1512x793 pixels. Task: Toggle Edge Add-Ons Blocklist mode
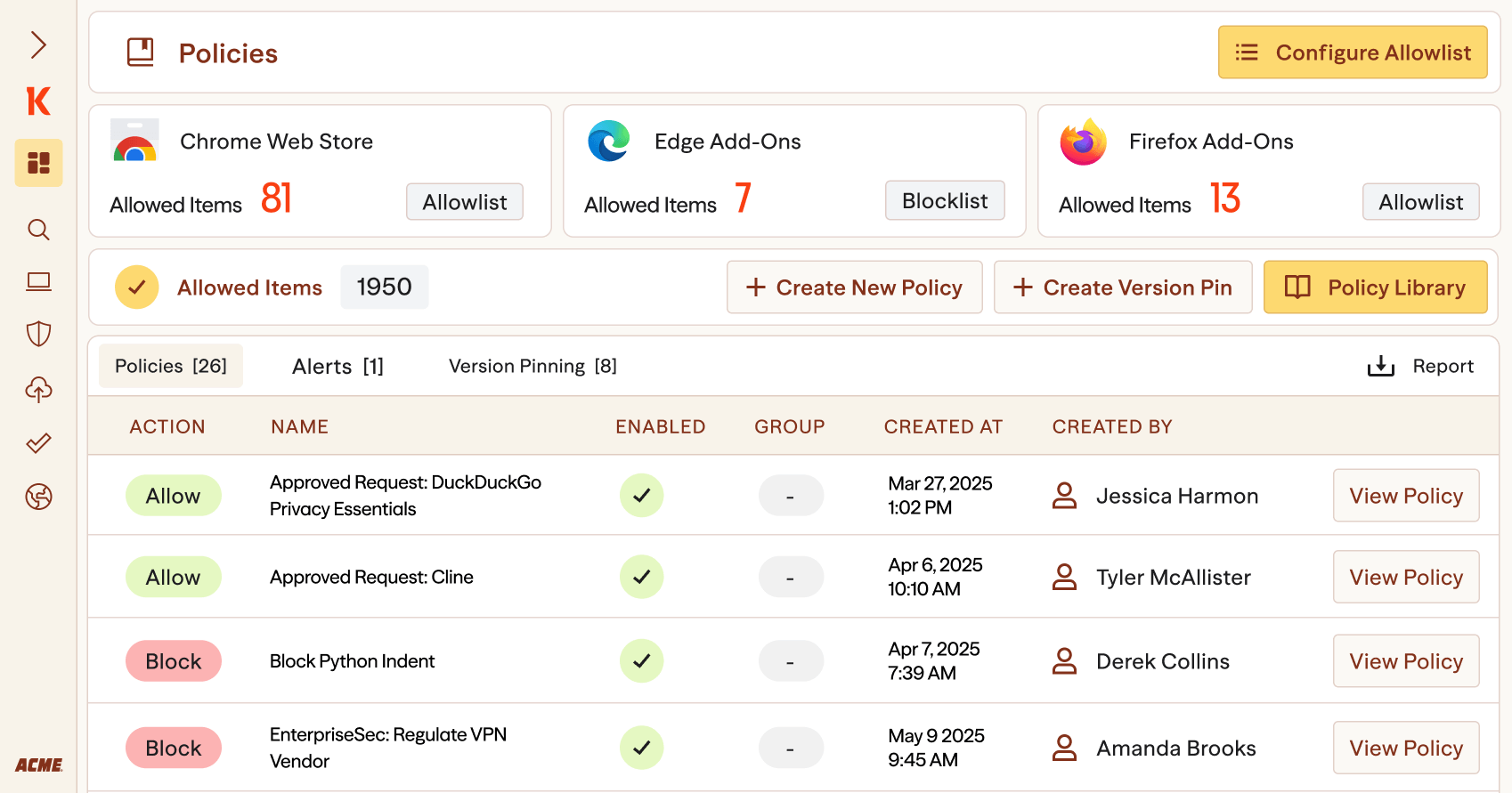945,200
